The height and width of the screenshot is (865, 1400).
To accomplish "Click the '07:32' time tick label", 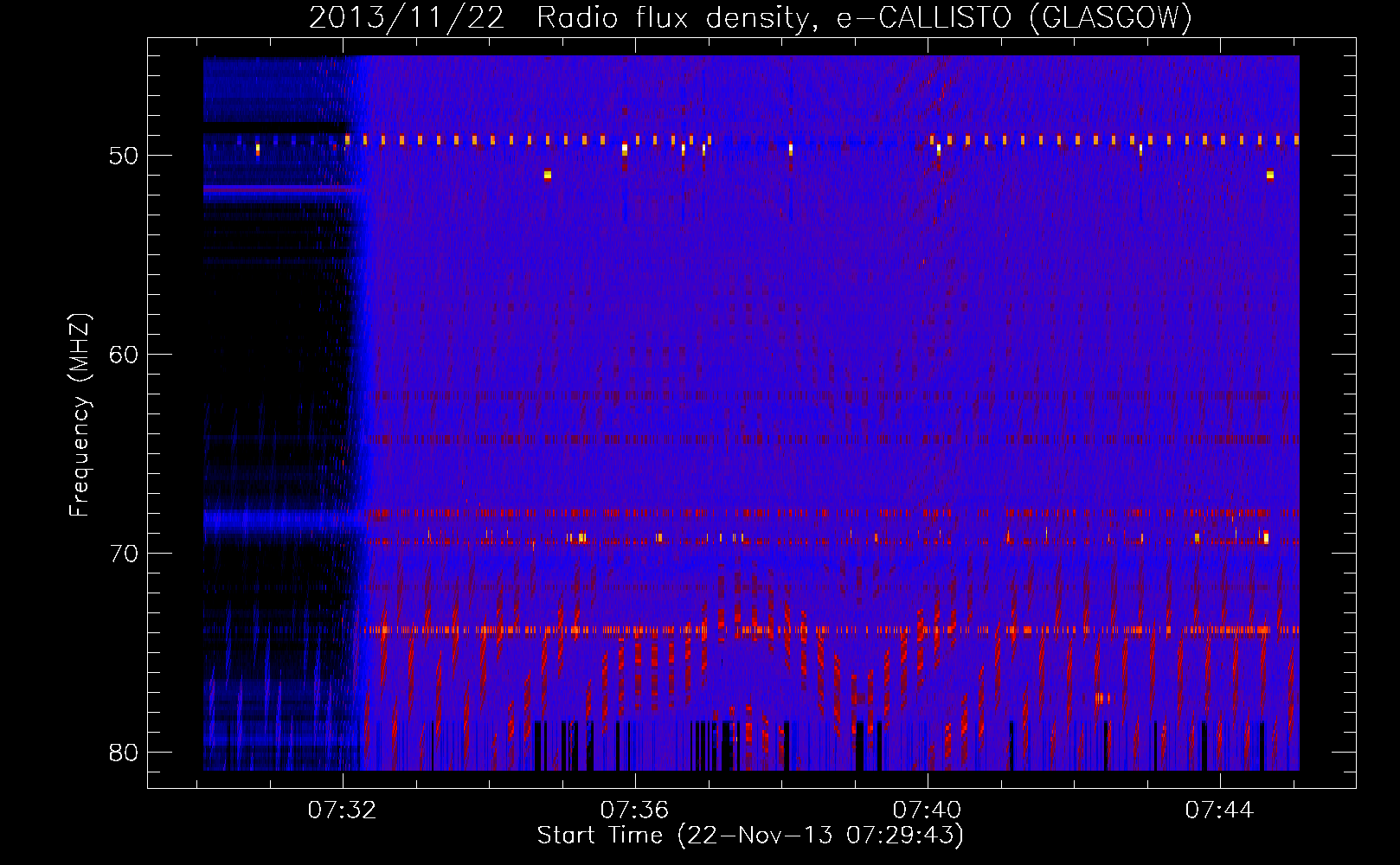I will [x=344, y=810].
